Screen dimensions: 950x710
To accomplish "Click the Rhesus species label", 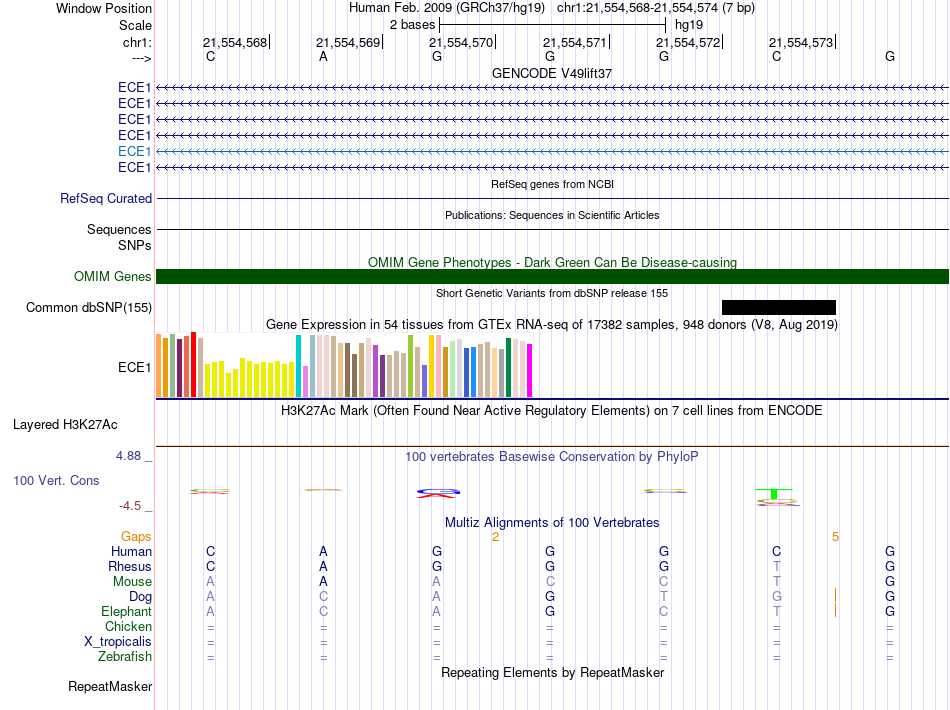I will click(130, 567).
